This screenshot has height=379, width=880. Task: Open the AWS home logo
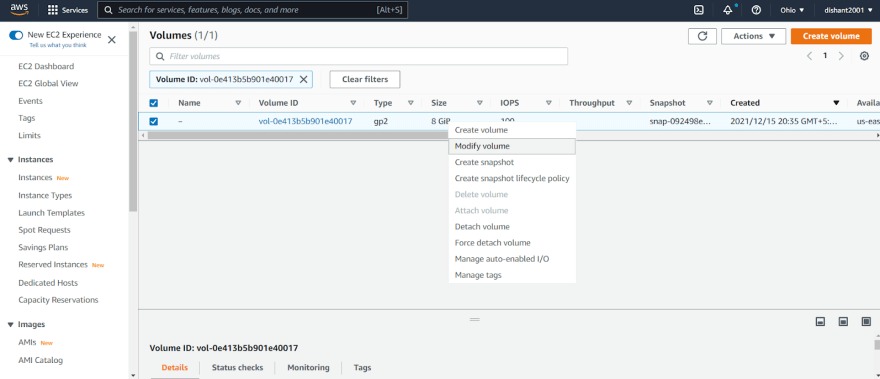click(19, 10)
